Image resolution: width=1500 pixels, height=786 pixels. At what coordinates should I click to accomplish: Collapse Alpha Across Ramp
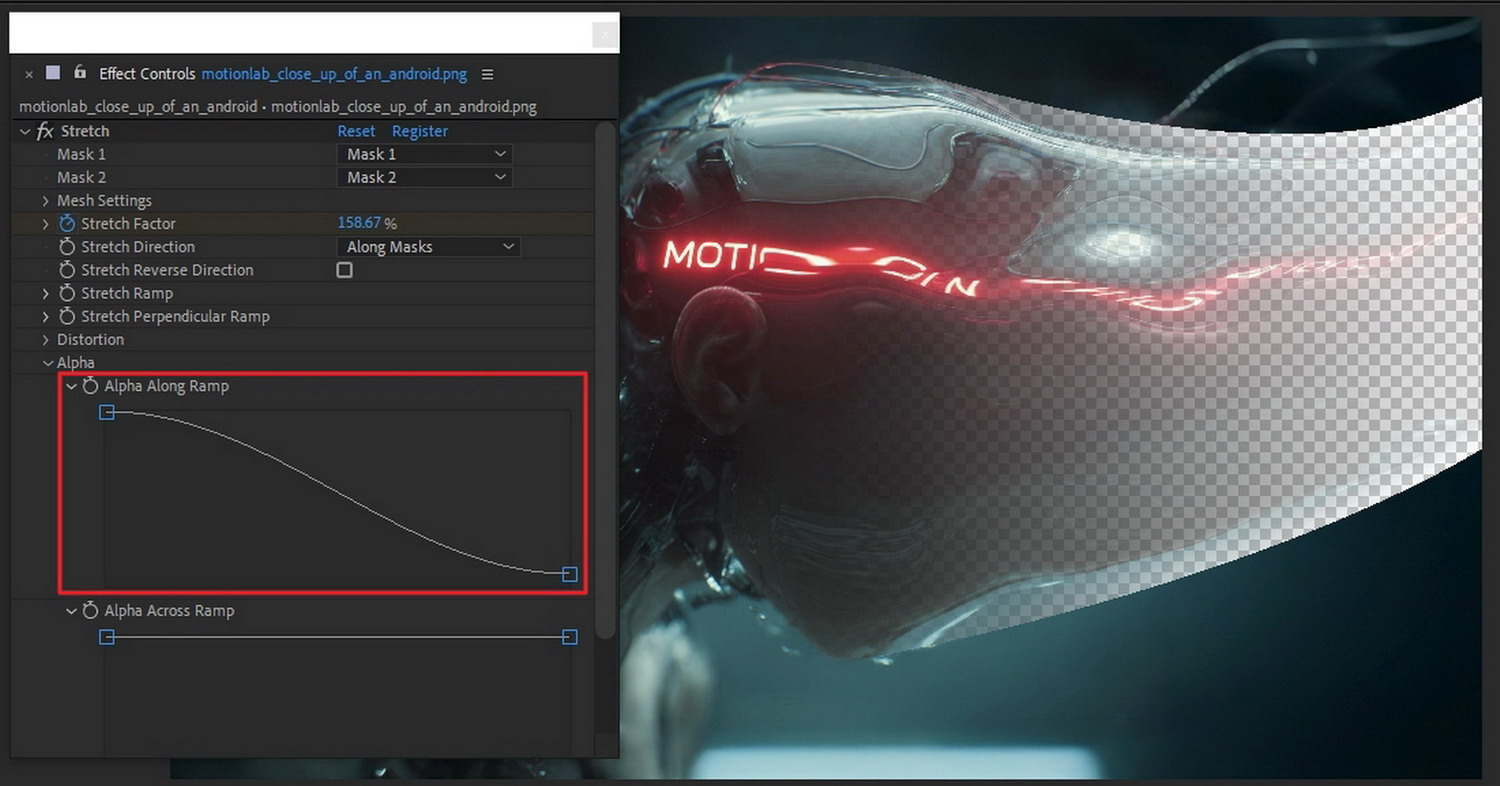[71, 611]
